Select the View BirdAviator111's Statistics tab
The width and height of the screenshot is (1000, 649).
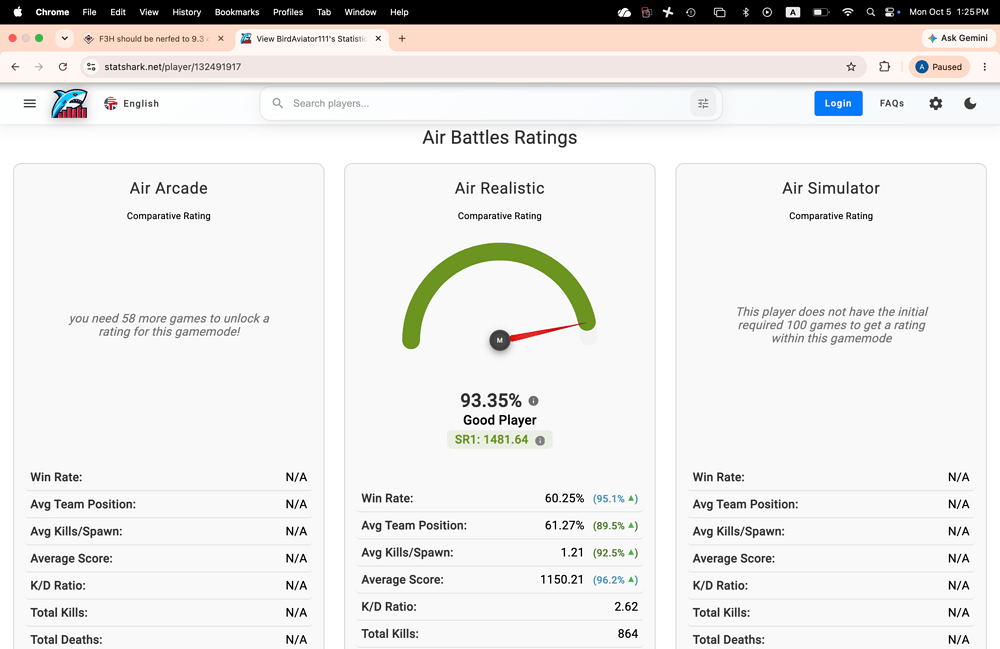click(x=311, y=39)
